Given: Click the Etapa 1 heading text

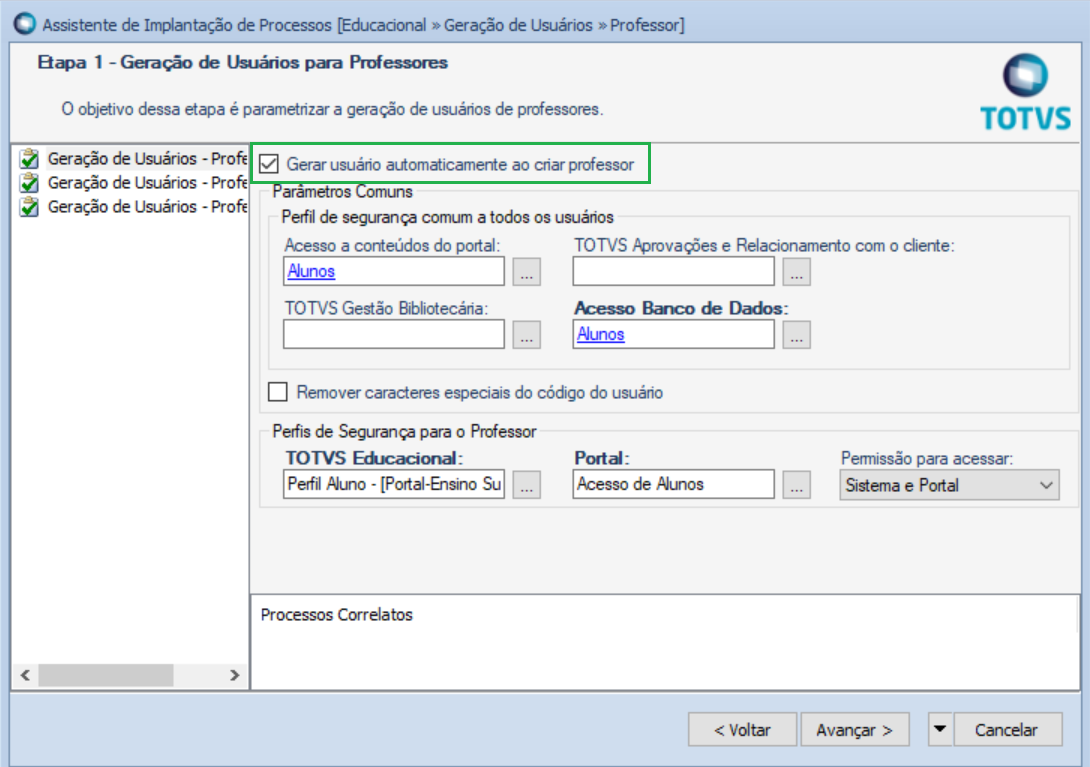Looking at the screenshot, I should (x=243, y=63).
